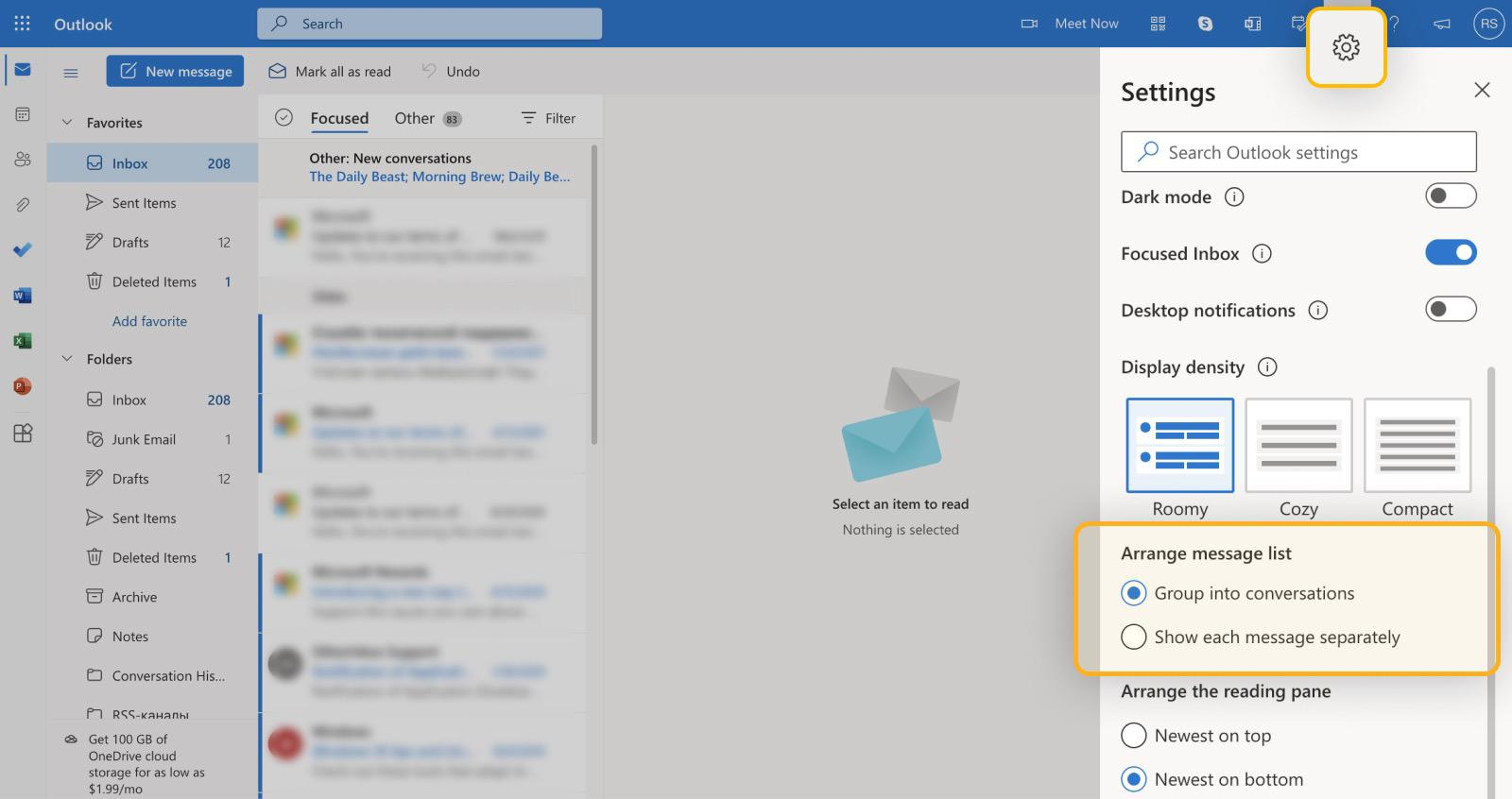The image size is (1512, 799).
Task: Open the Calendar icon in left rail
Action: [x=23, y=114]
